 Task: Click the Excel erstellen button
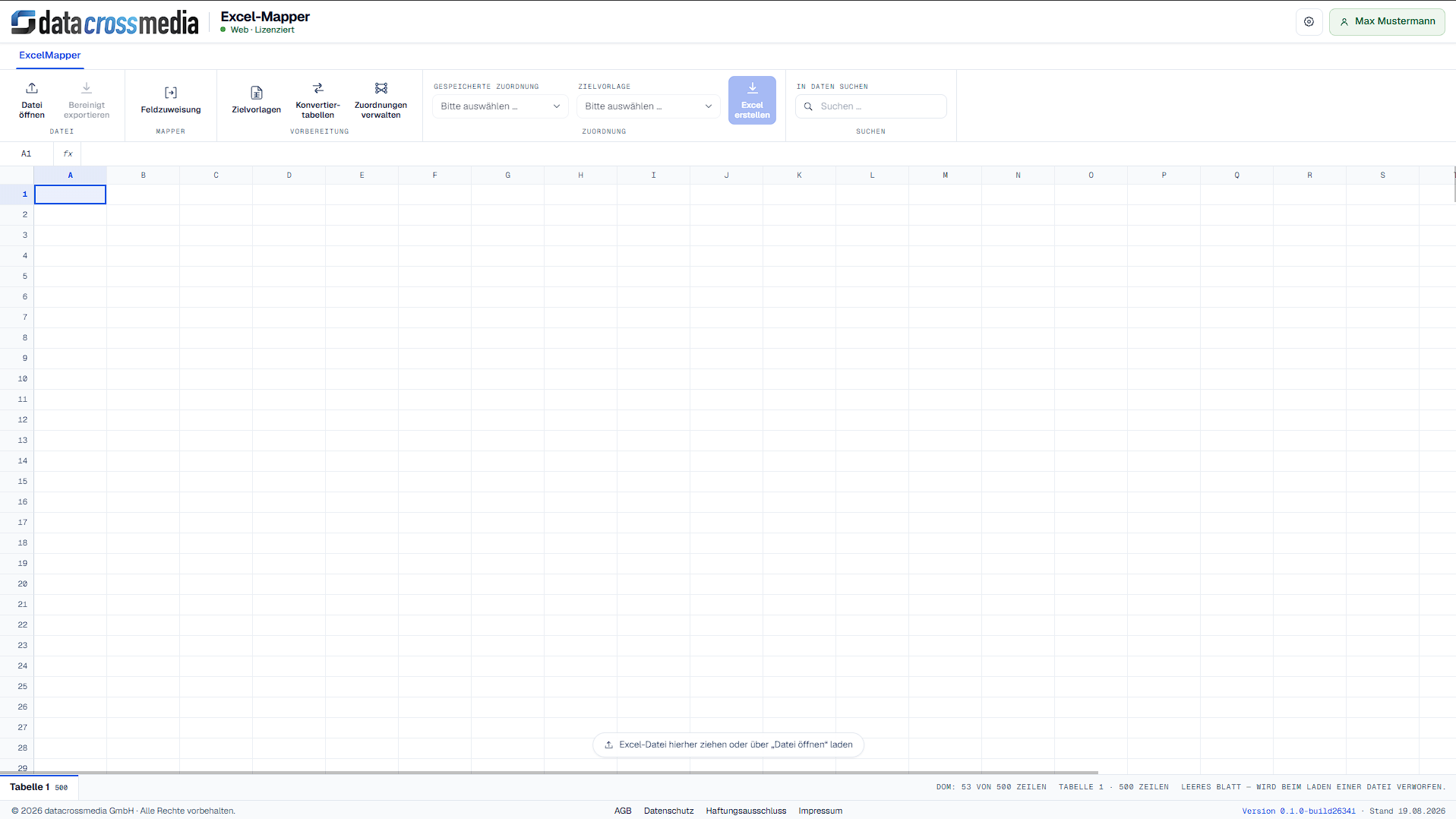pyautogui.click(x=752, y=100)
